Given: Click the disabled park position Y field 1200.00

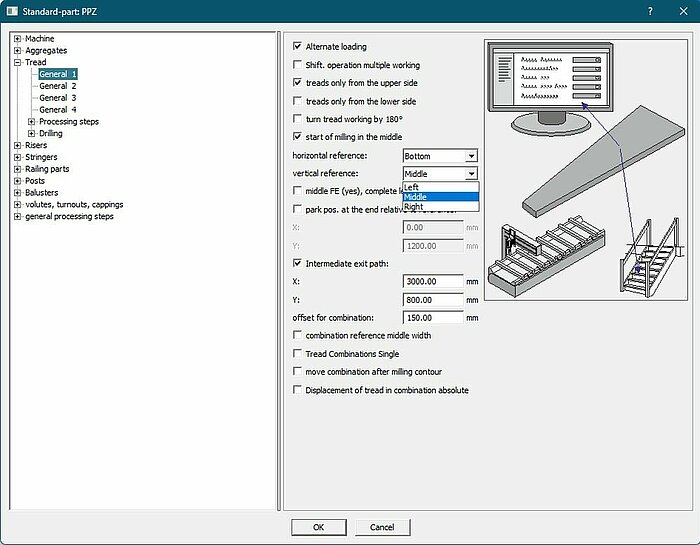Looking at the screenshot, I should coord(433,246).
